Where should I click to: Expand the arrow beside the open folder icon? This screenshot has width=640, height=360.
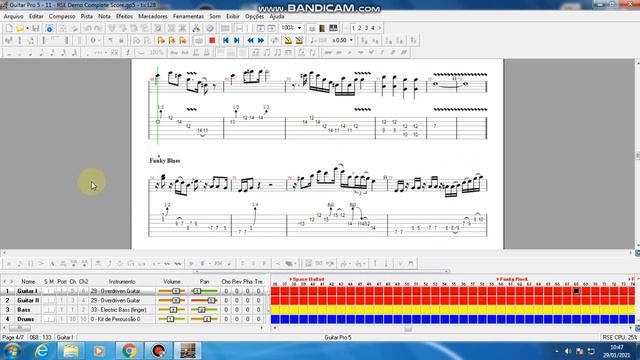[x=27, y=28]
